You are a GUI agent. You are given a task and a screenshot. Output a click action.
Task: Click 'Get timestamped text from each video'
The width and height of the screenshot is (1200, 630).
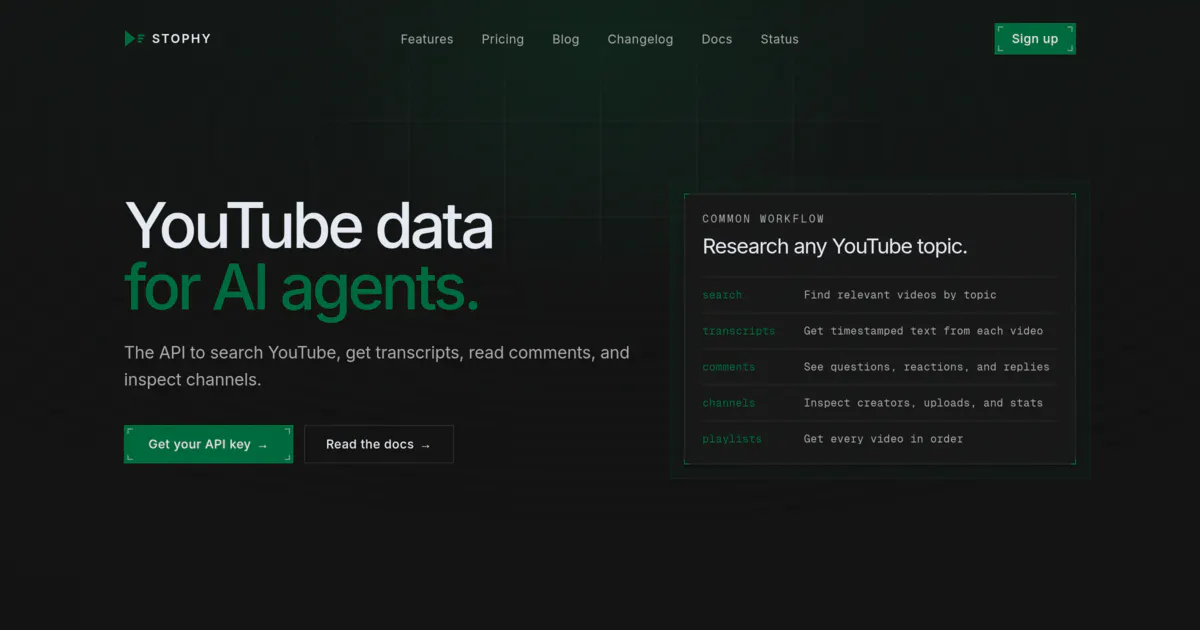[923, 331]
